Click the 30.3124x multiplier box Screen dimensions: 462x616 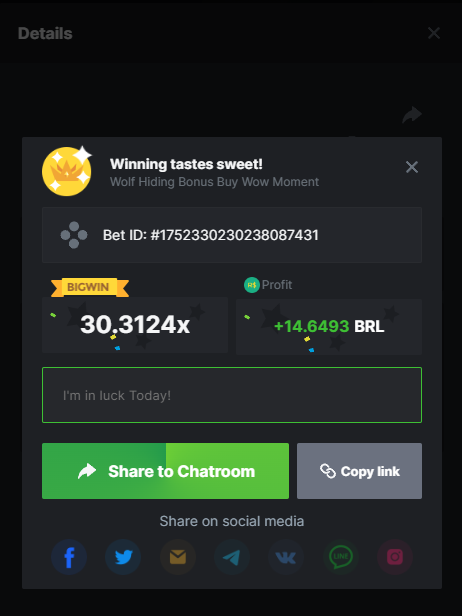pyautogui.click(x=135, y=325)
